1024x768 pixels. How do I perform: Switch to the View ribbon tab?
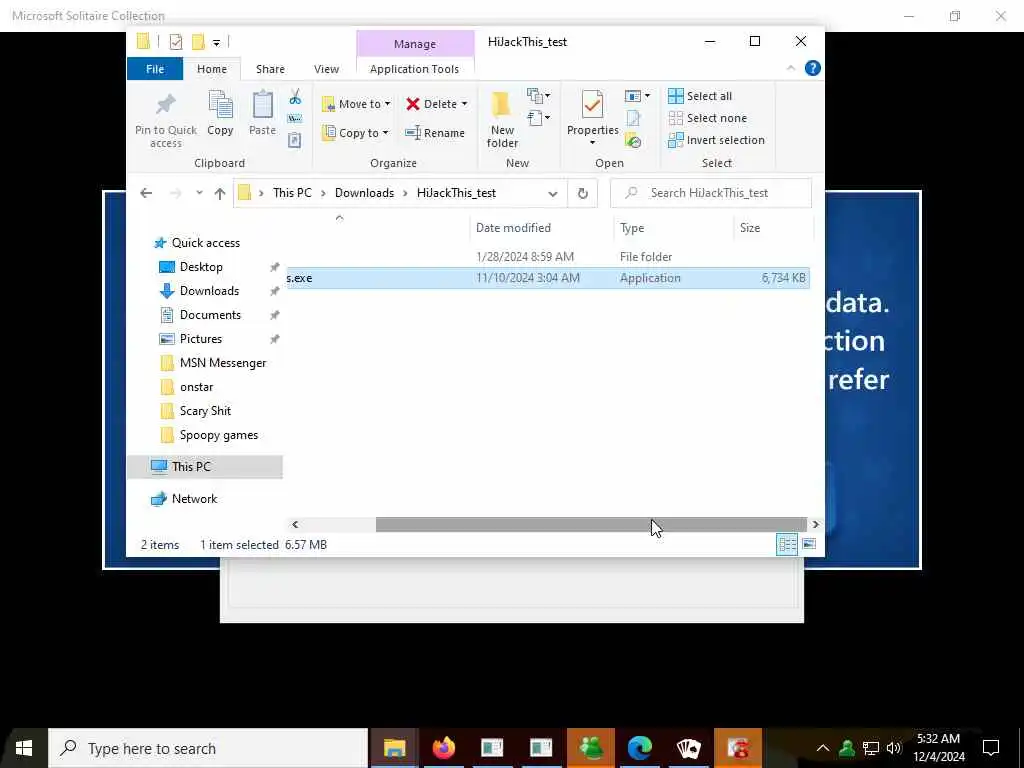pyautogui.click(x=326, y=69)
